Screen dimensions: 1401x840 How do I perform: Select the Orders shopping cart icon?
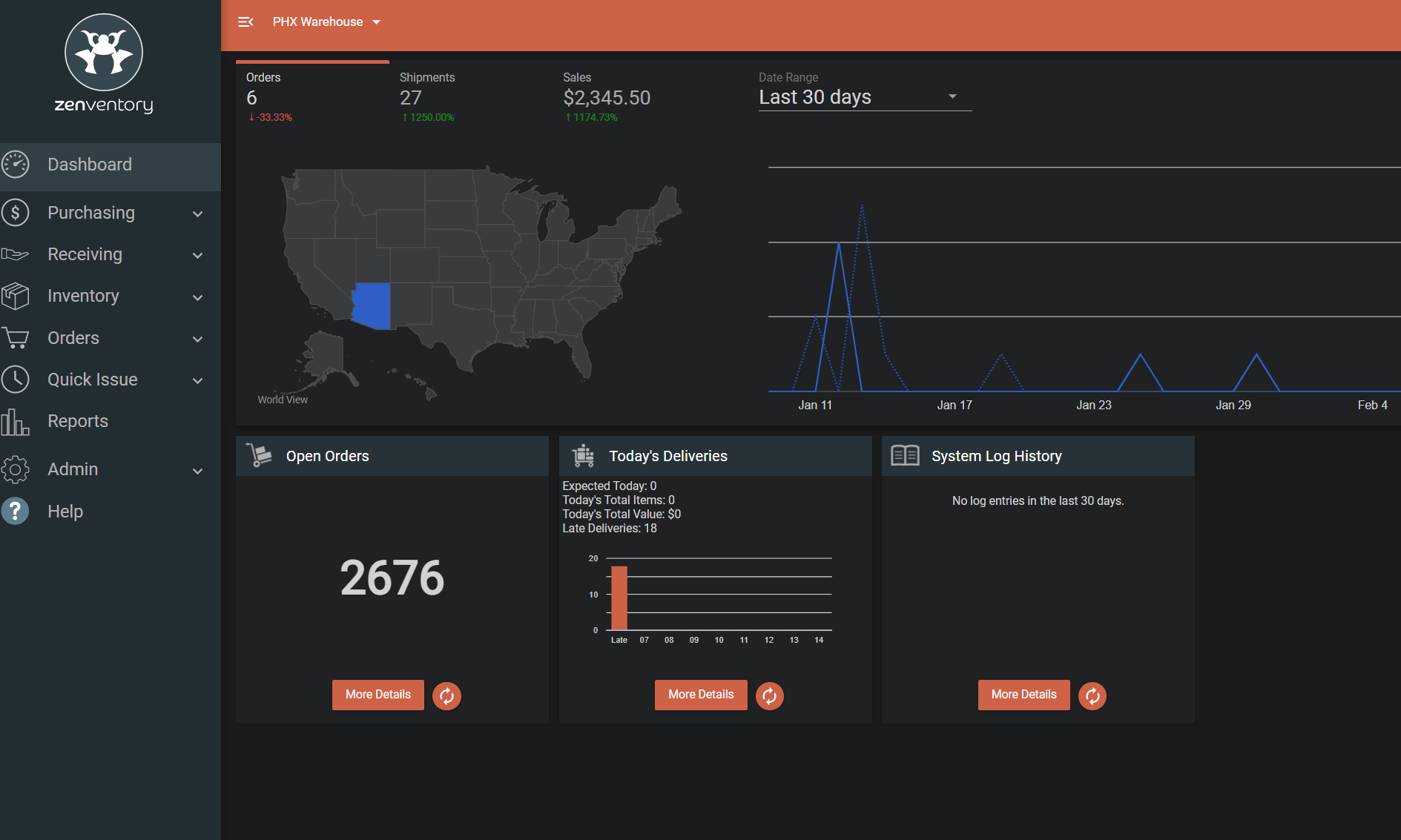[x=16, y=337]
